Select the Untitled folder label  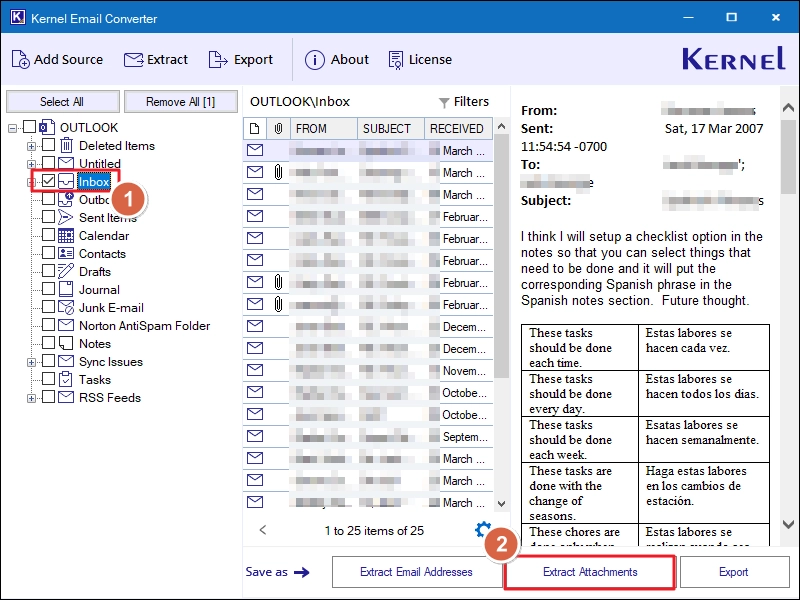(x=100, y=164)
